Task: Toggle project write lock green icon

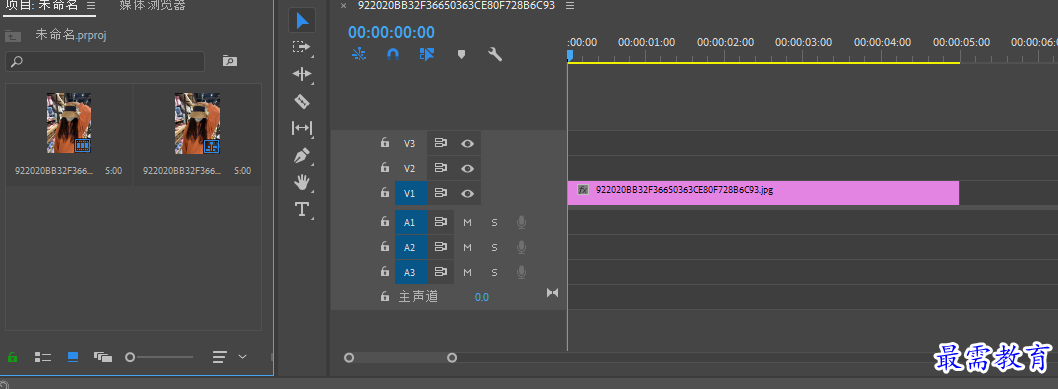Action: (x=11, y=357)
